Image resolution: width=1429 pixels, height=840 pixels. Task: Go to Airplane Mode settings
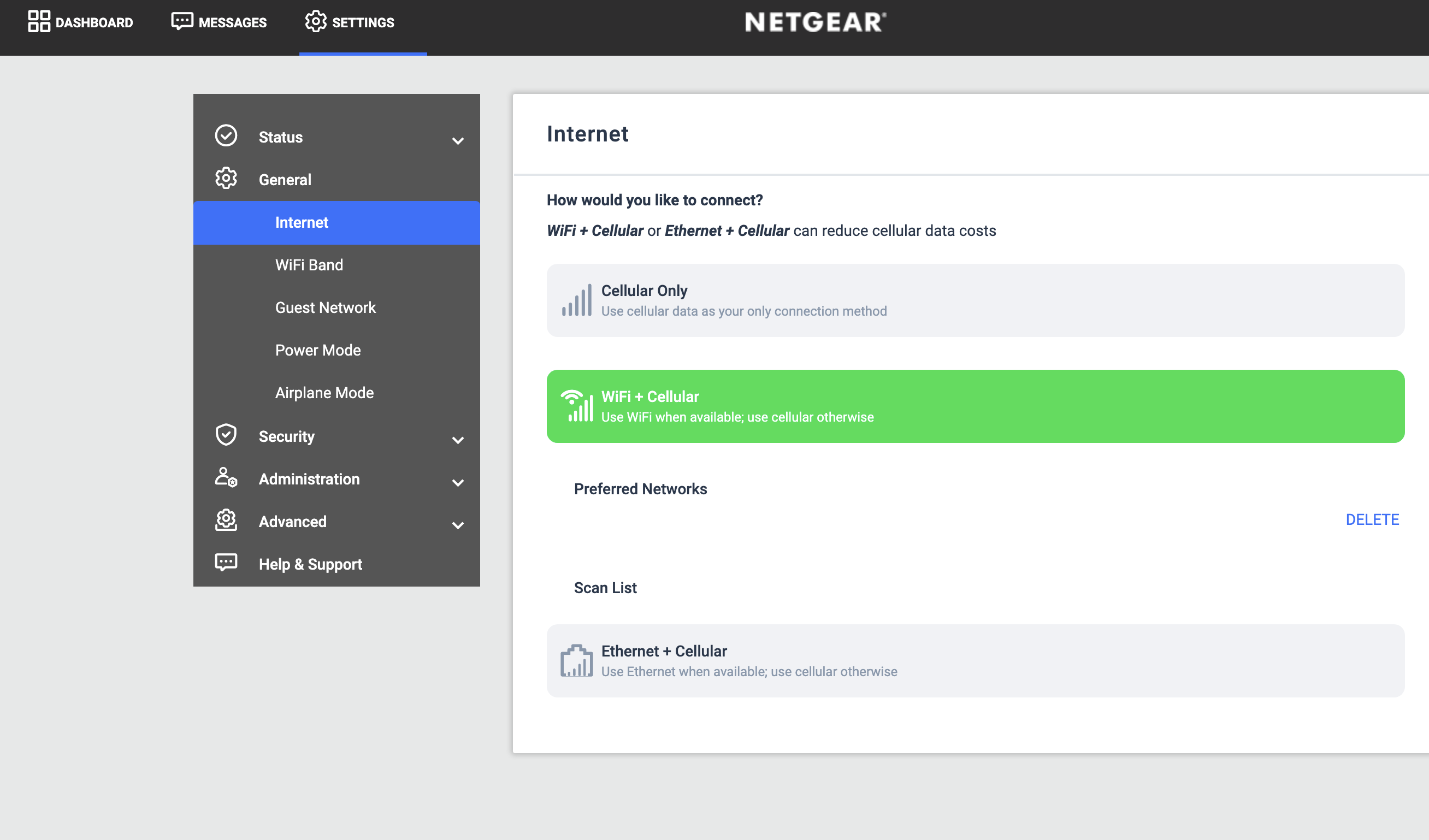324,392
